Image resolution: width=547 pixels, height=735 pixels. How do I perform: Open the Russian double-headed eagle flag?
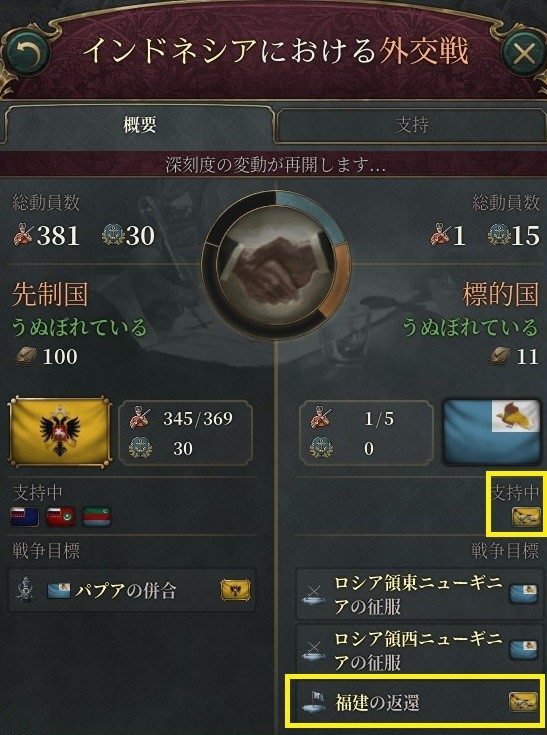point(60,432)
